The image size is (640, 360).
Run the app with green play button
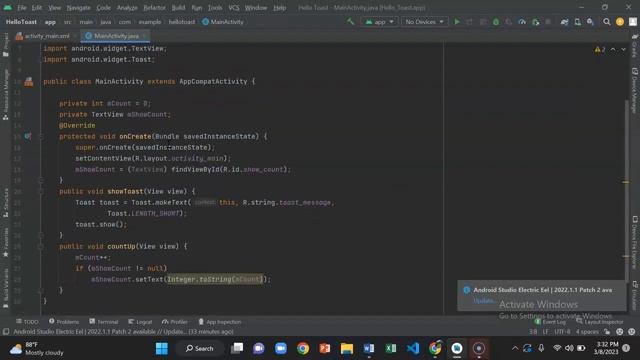pyautogui.click(x=457, y=22)
